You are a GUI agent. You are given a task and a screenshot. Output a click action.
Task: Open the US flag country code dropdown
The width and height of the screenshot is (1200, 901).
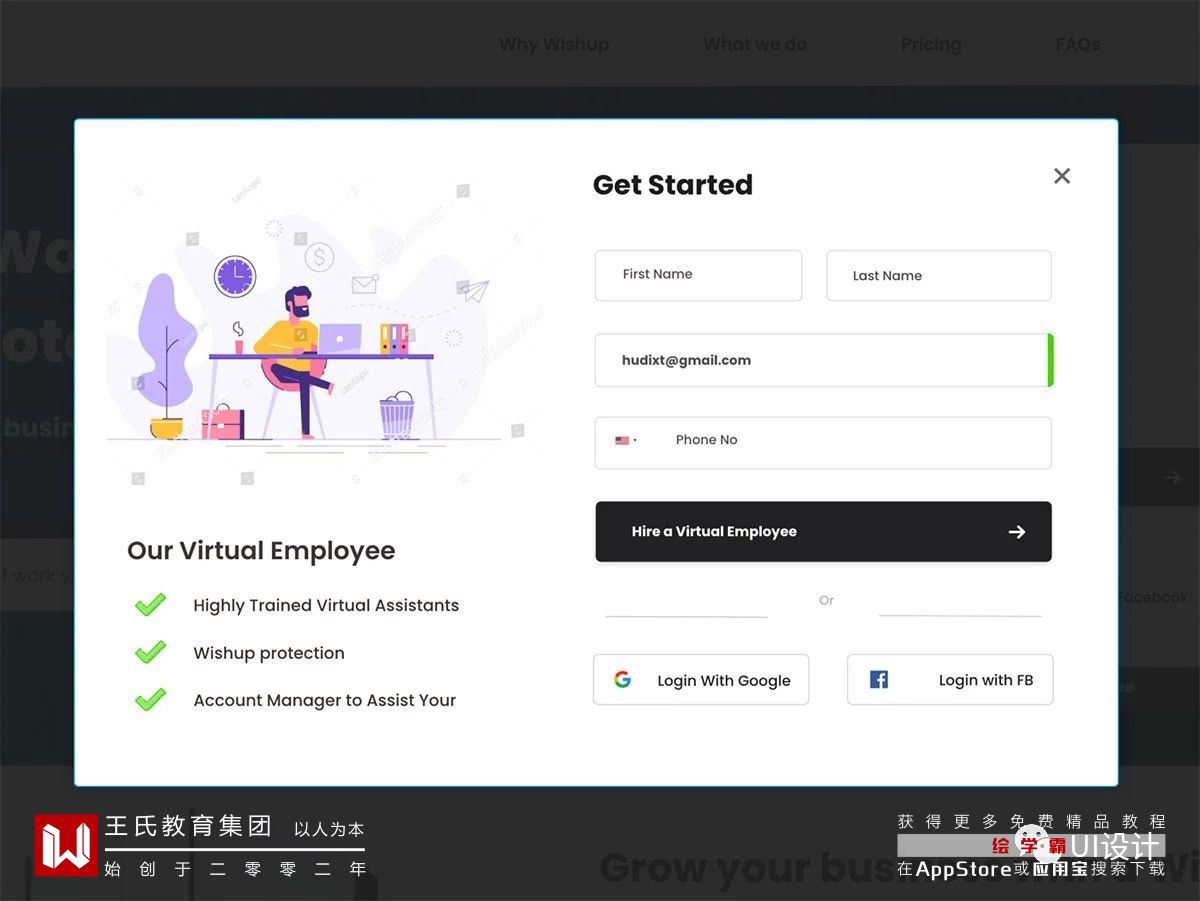pos(626,440)
